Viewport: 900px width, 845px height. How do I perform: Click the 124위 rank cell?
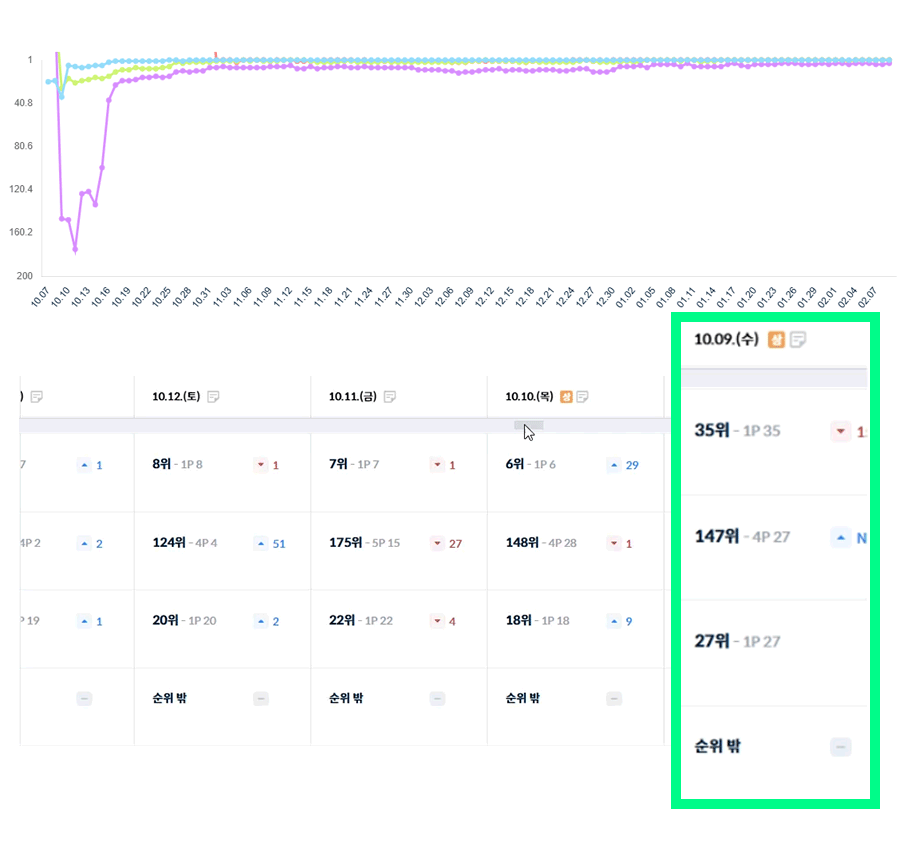(x=169, y=543)
